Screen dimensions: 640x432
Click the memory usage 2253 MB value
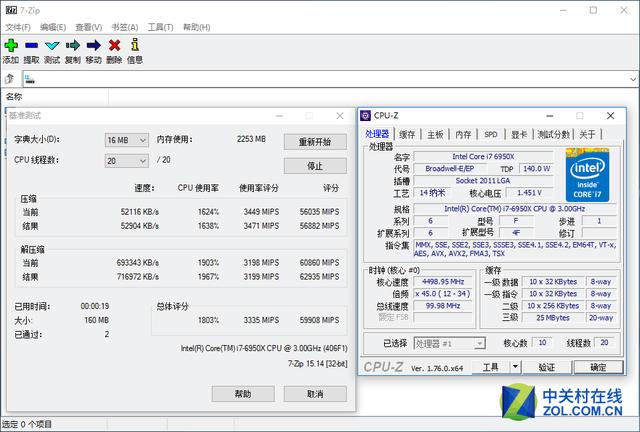coord(251,139)
